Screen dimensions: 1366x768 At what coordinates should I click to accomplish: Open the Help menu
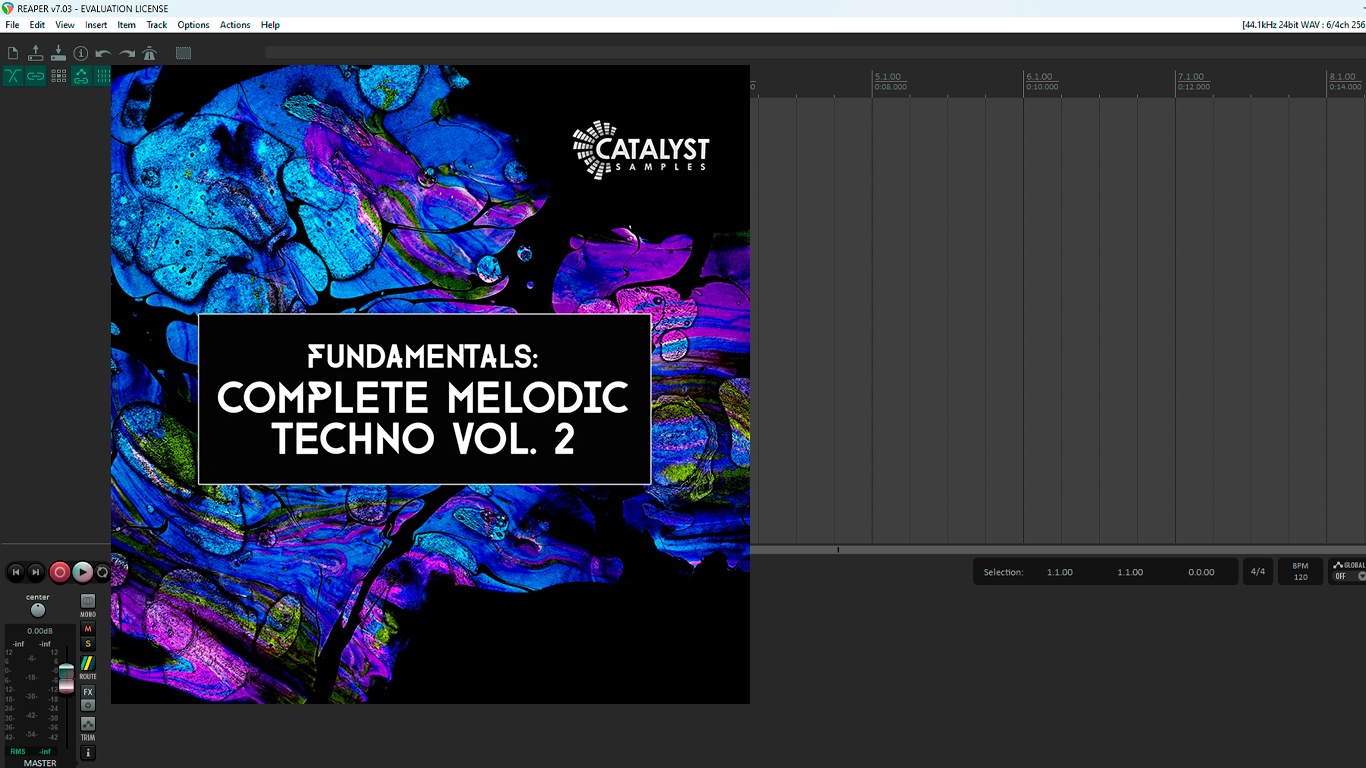click(270, 25)
